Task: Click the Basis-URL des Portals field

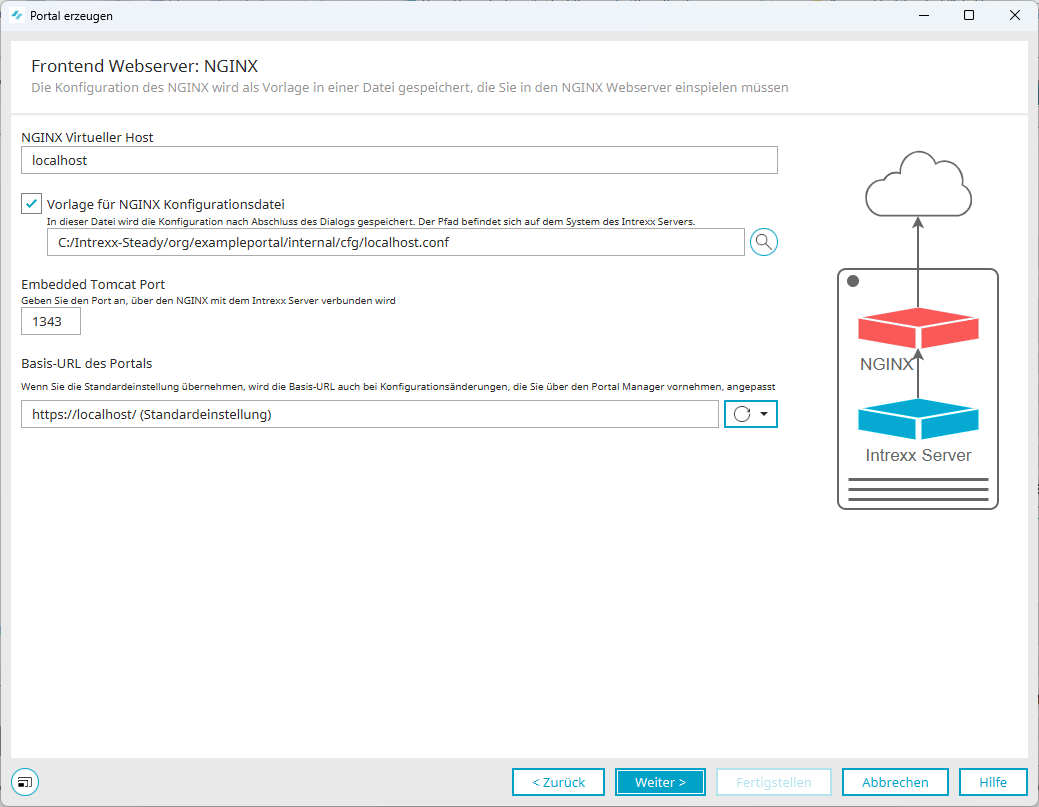Action: point(369,414)
